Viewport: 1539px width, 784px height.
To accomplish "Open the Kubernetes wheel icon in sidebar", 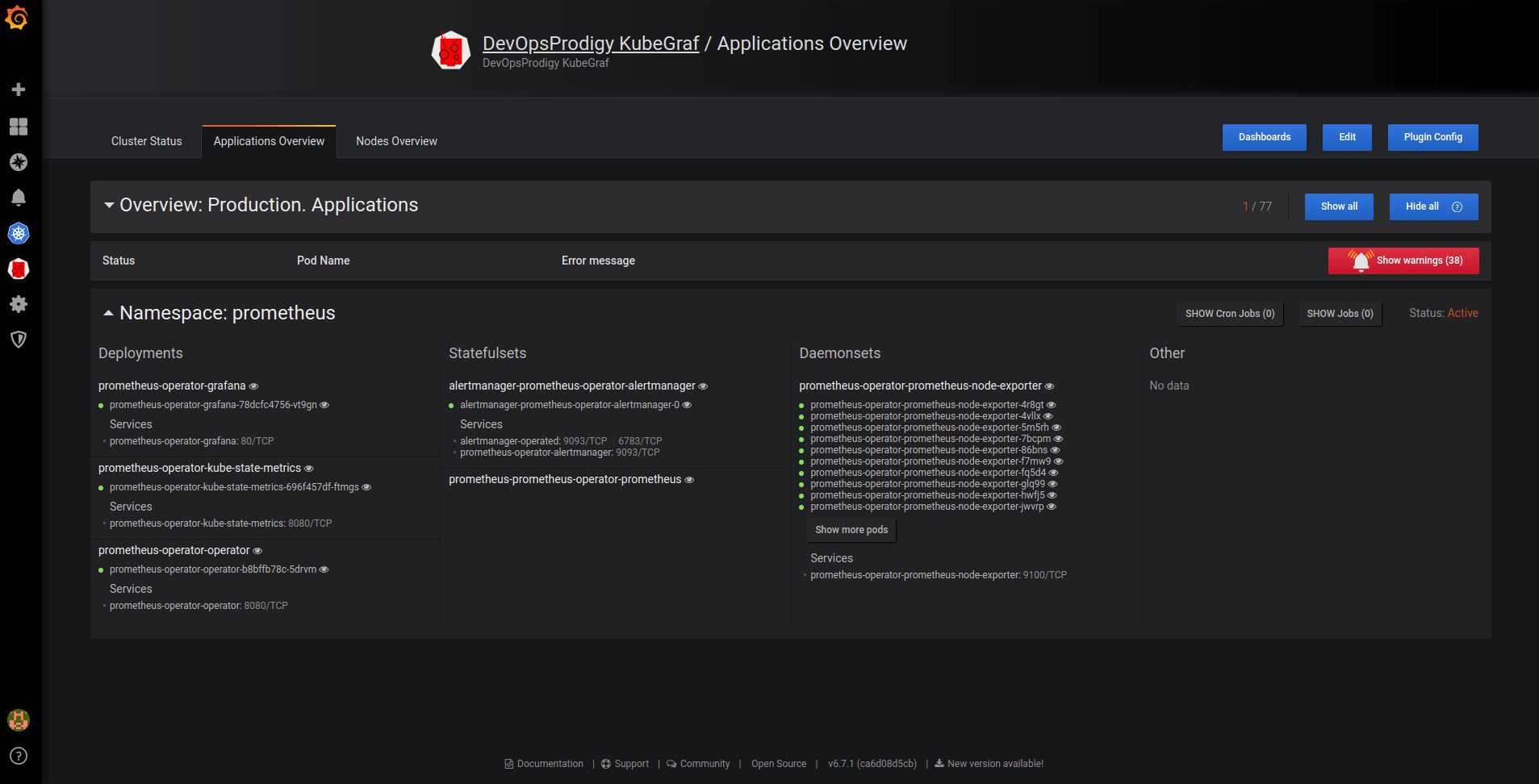I will pyautogui.click(x=19, y=233).
